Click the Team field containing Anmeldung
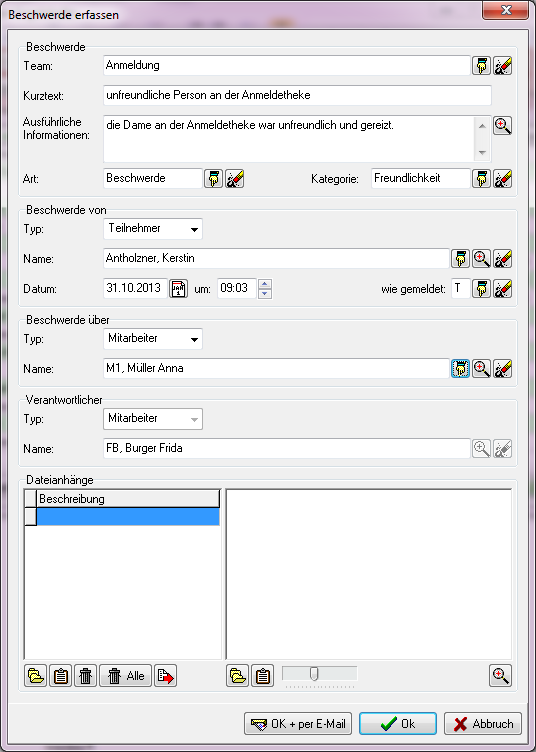The height and width of the screenshot is (752, 536). pos(287,65)
